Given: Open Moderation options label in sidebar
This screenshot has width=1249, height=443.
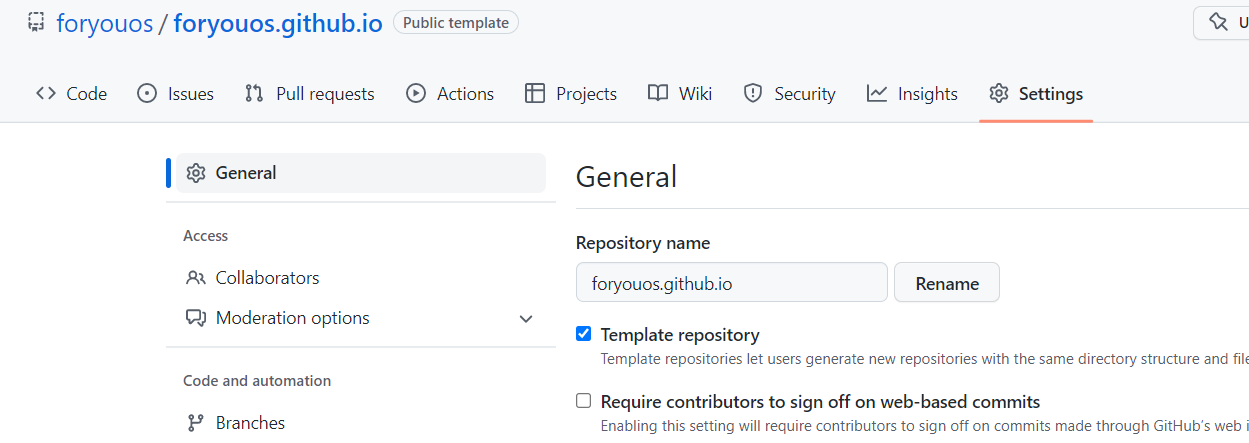Looking at the screenshot, I should [x=293, y=318].
